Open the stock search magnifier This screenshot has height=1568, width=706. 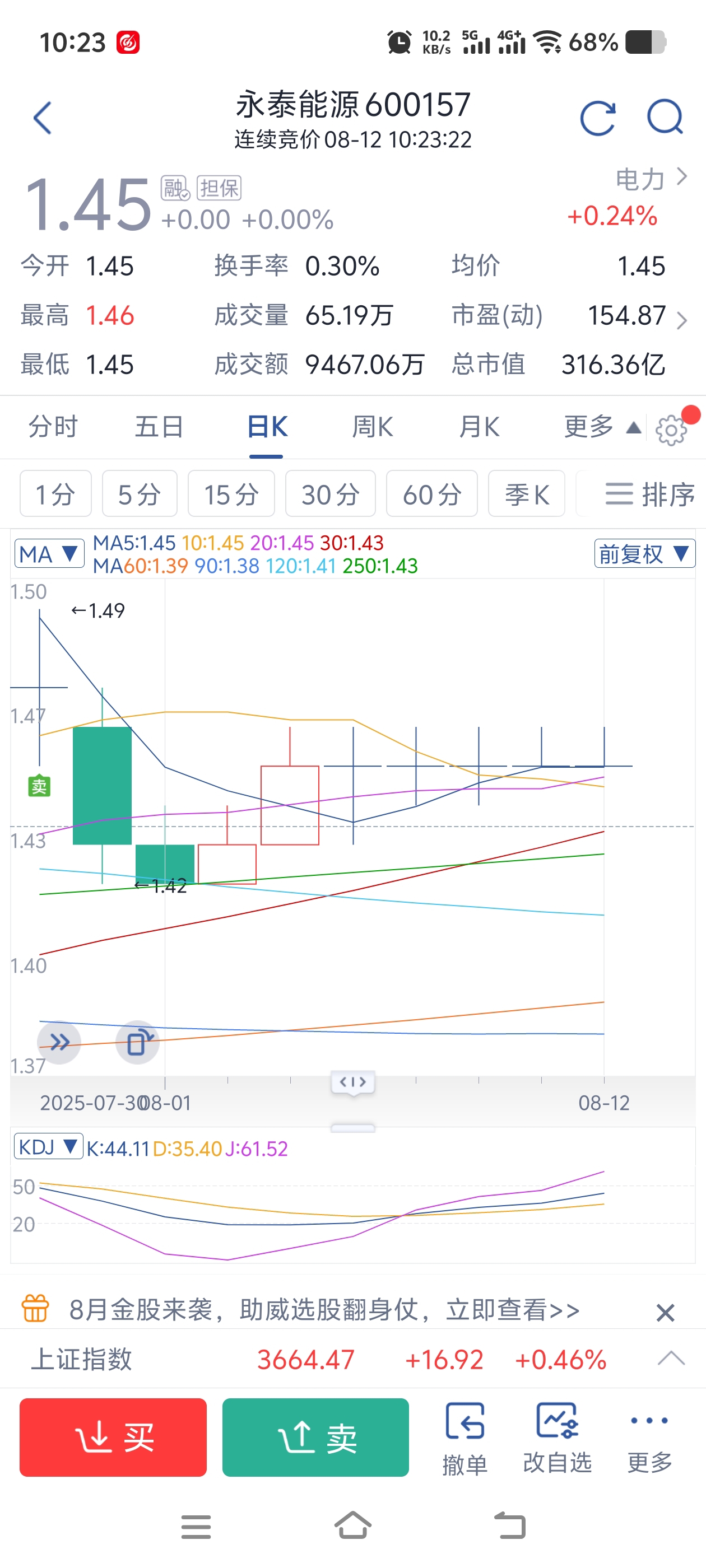pos(665,117)
